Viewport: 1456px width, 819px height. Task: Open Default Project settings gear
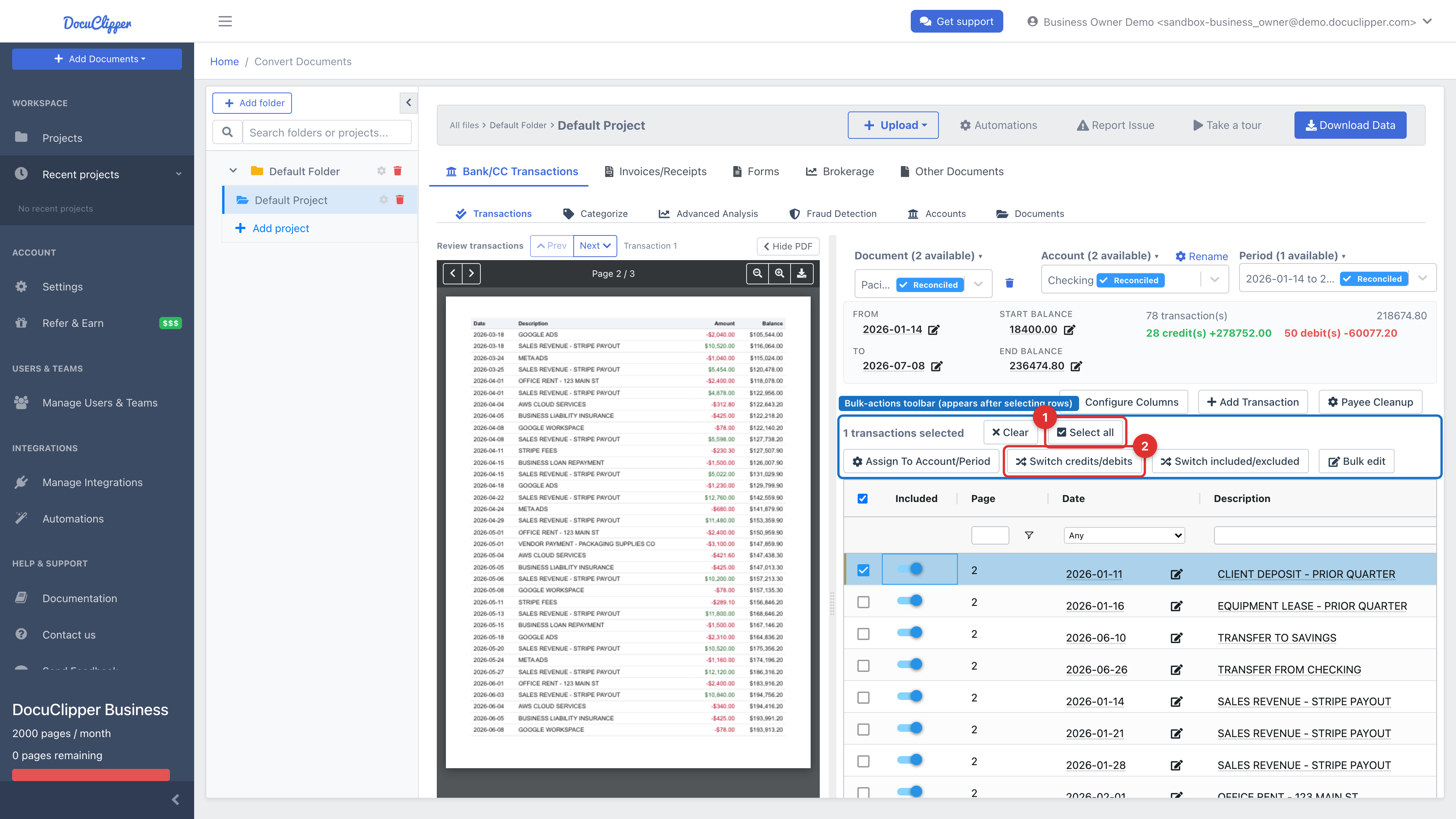384,199
